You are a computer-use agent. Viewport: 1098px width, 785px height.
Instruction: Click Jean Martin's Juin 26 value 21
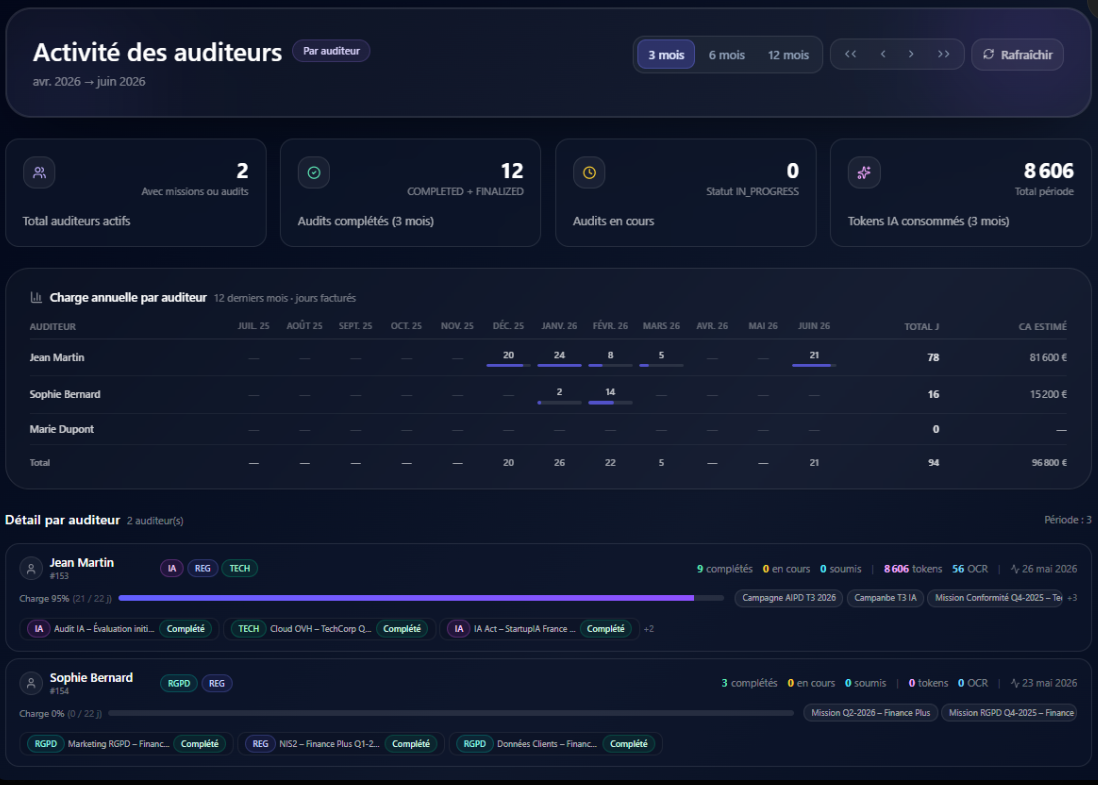tap(814, 355)
